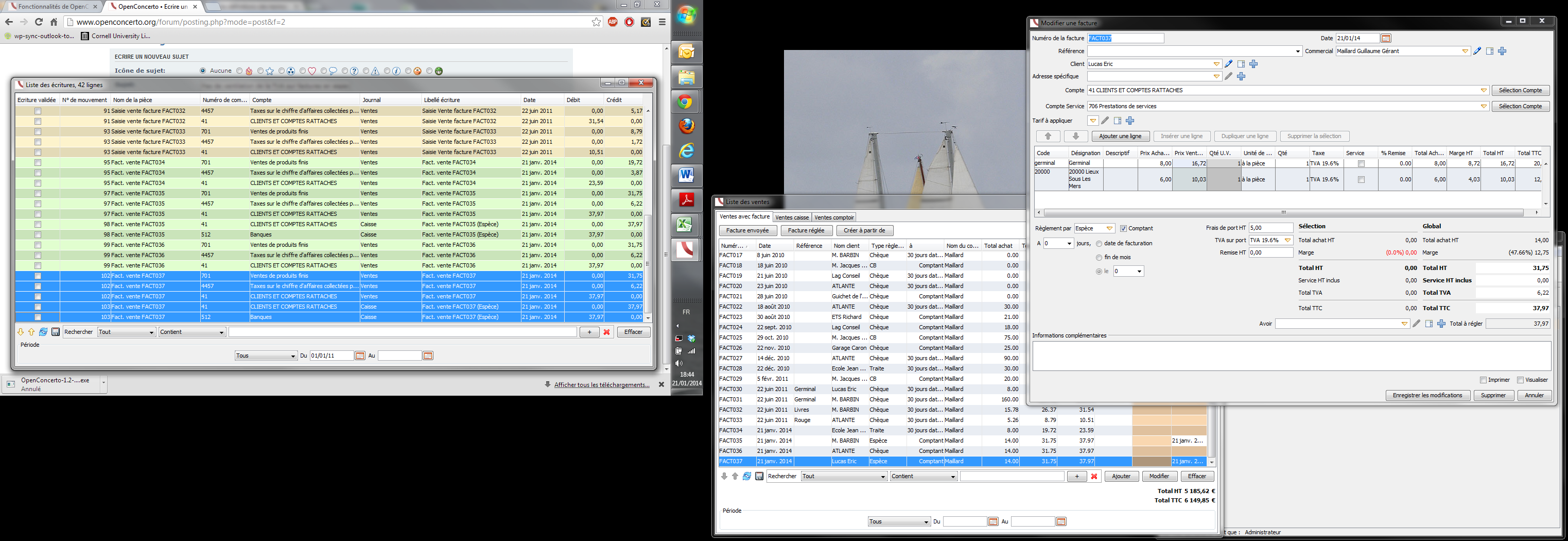The width and height of the screenshot is (1568, 541).
Task: Bookmark page with star icon in Chrome
Action: point(597,22)
